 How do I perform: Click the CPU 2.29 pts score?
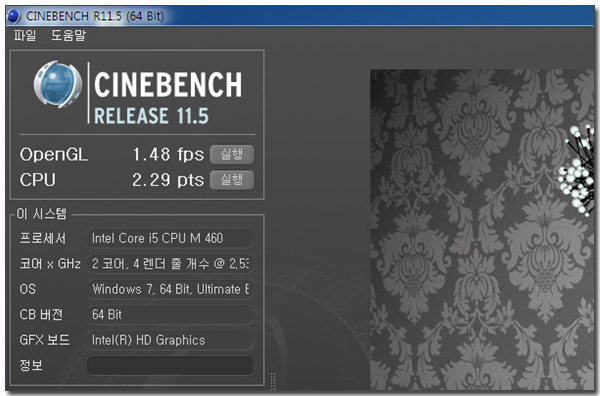tap(168, 180)
